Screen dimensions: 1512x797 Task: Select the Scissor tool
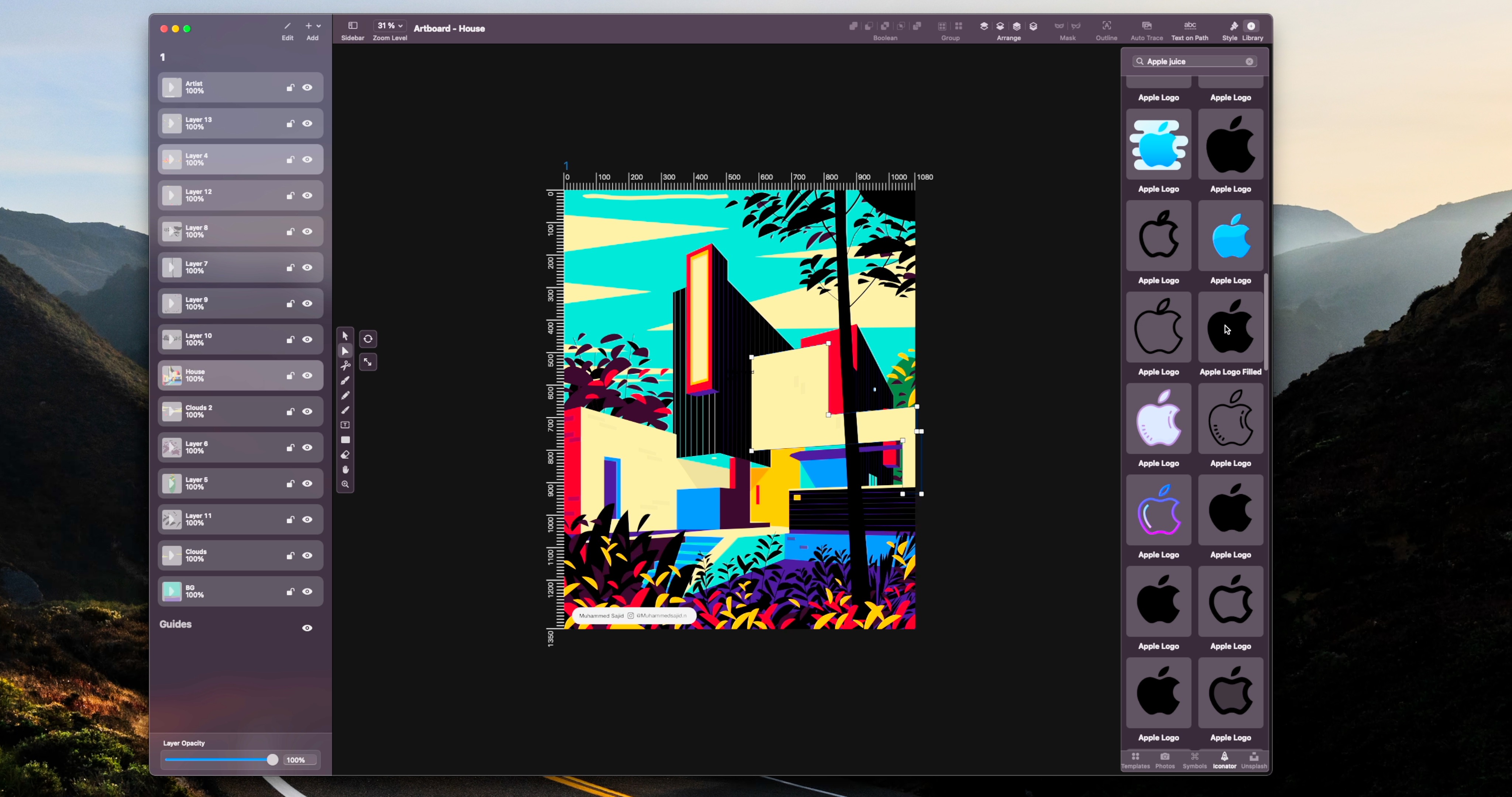345,366
